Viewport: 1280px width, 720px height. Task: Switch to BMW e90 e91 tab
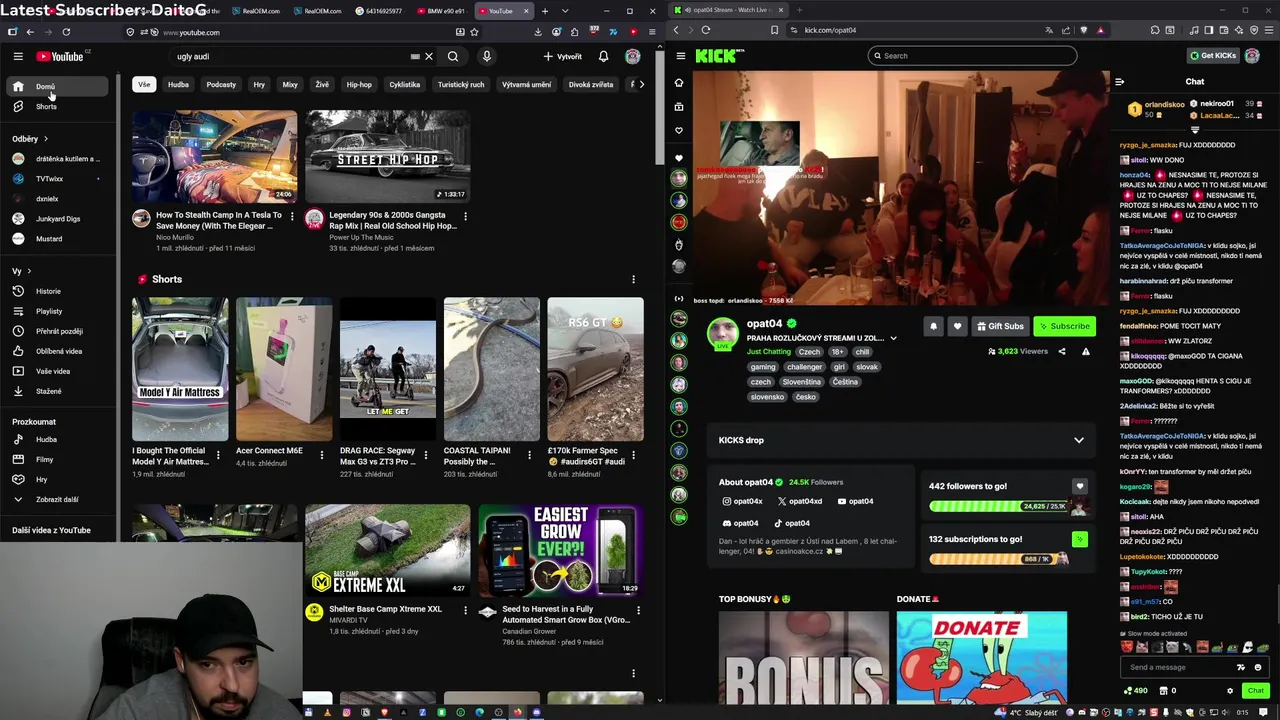[442, 11]
